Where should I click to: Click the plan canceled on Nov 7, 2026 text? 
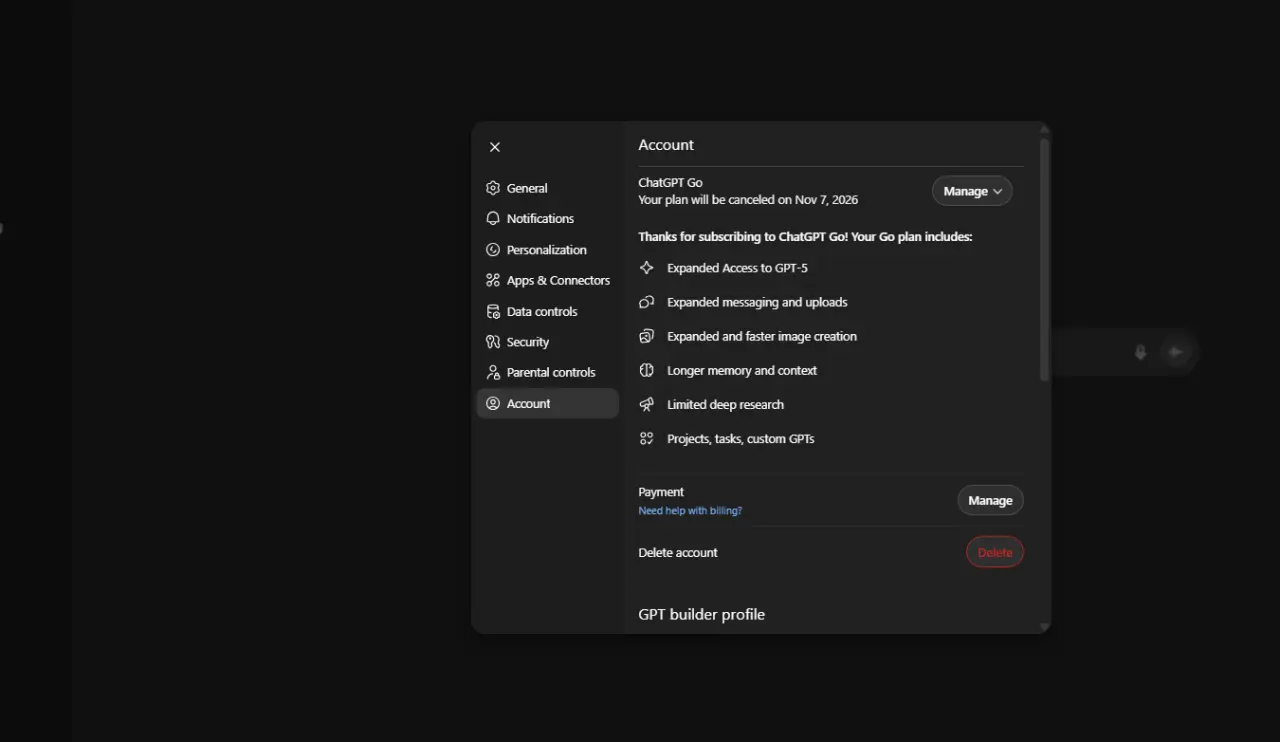click(x=748, y=199)
